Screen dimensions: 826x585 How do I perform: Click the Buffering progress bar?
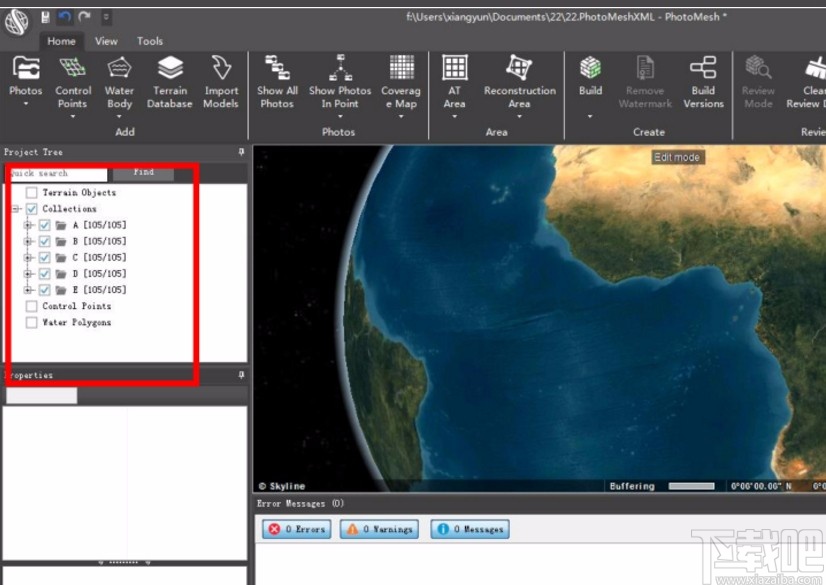[691, 486]
